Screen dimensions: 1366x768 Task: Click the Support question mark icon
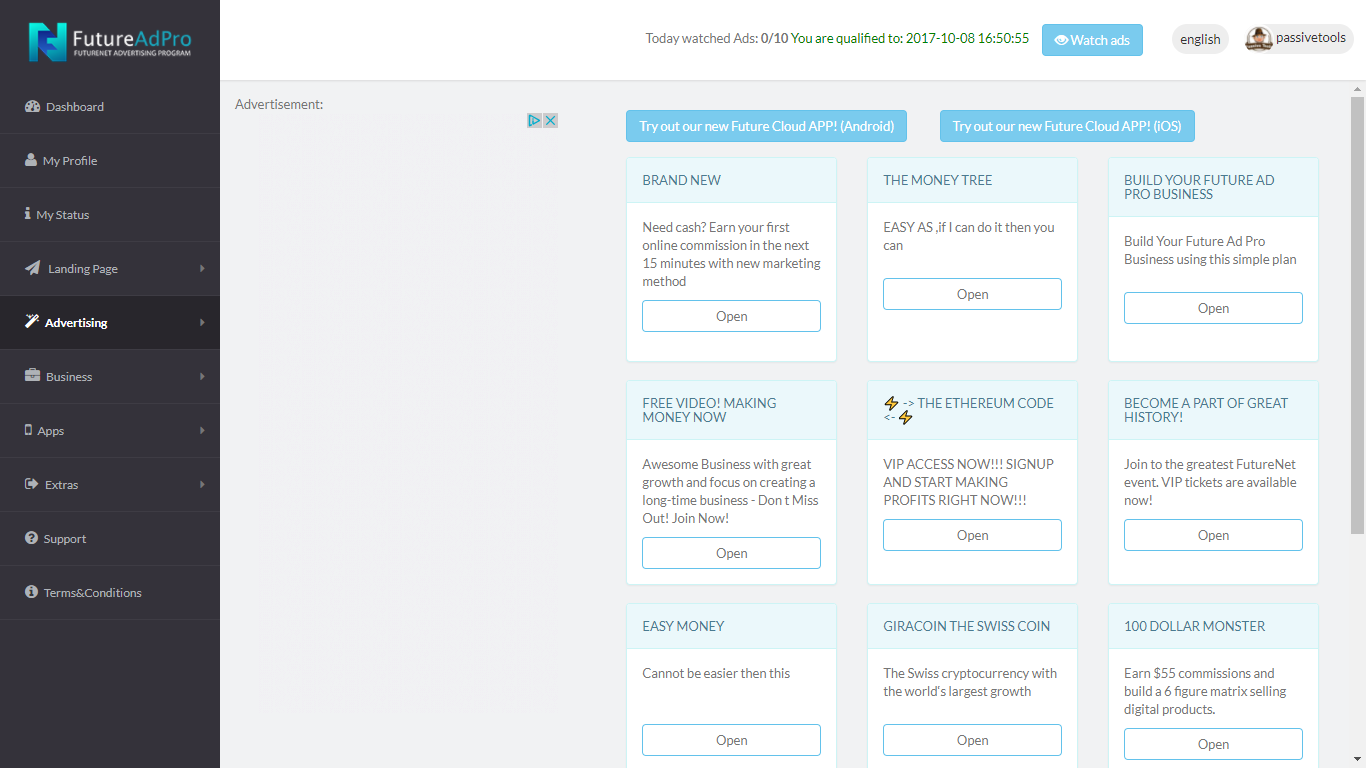32,538
